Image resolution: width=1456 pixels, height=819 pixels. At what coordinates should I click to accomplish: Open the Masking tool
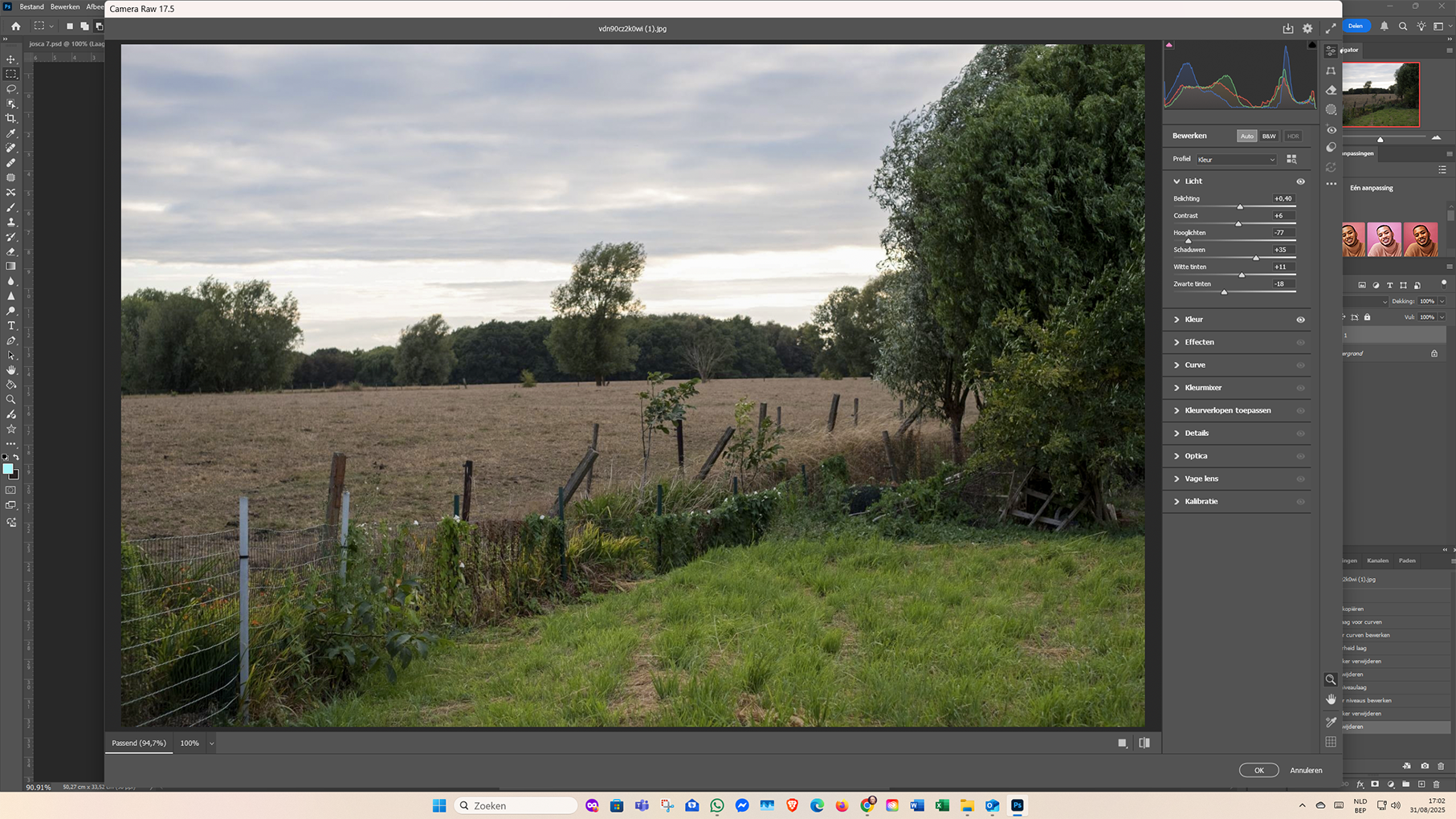1331,109
